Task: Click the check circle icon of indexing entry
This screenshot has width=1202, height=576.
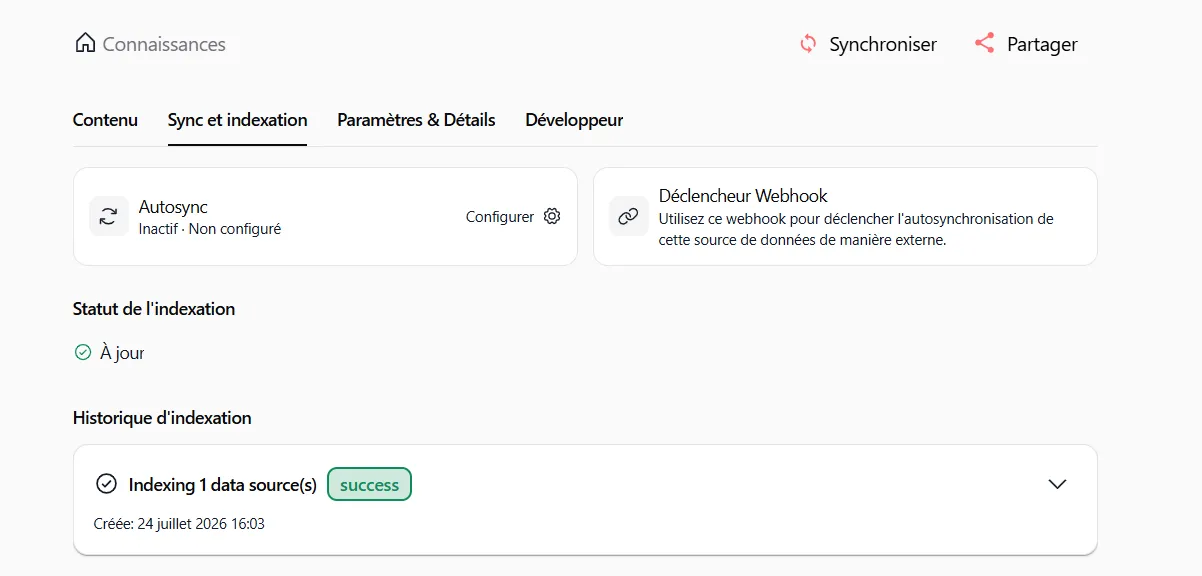Action: [x=106, y=484]
